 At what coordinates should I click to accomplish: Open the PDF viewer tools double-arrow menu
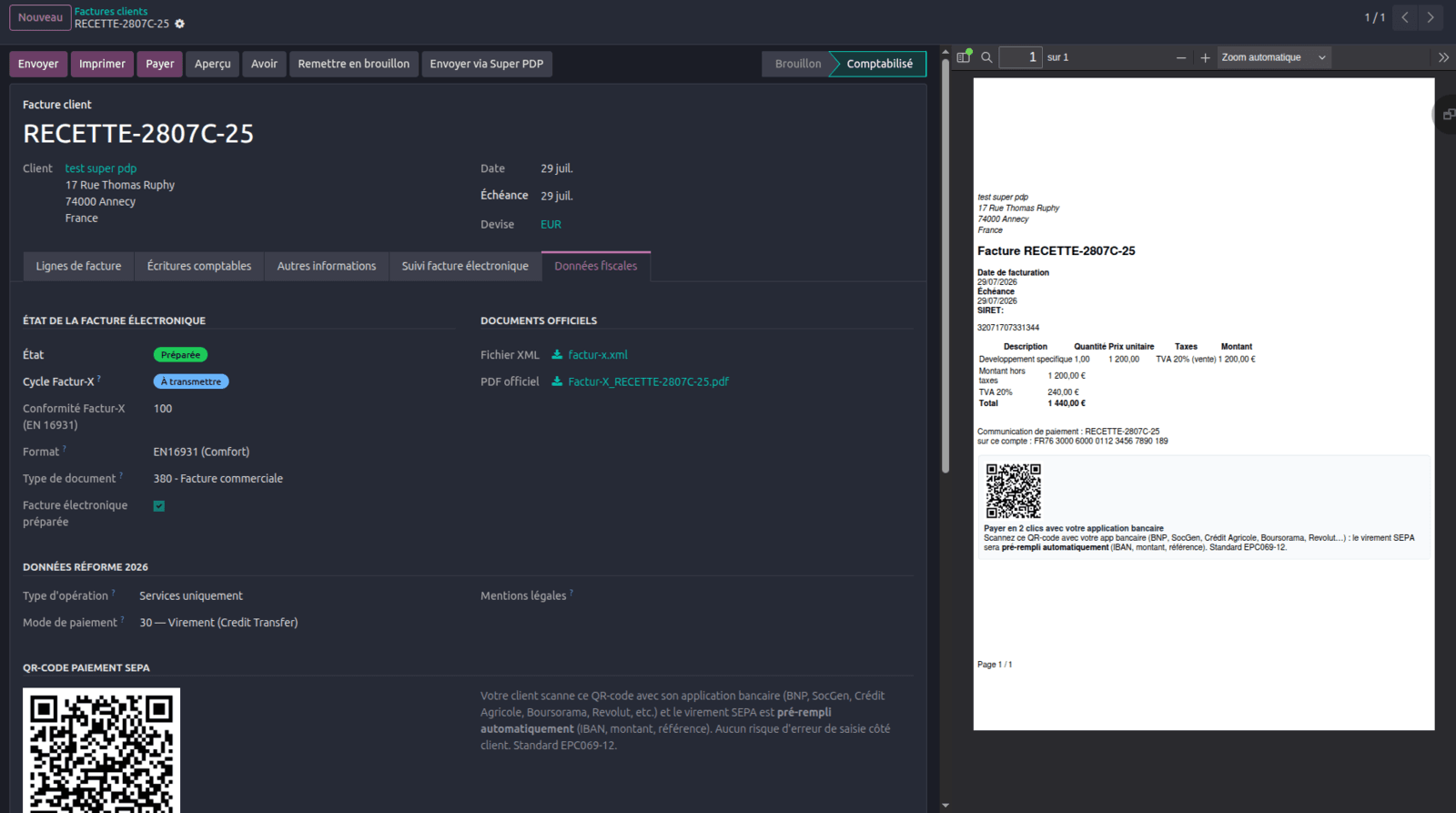point(1443,57)
